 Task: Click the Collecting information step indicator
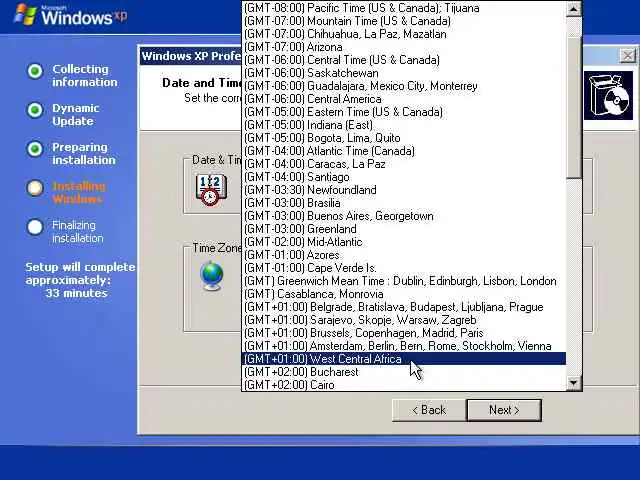pos(35,71)
